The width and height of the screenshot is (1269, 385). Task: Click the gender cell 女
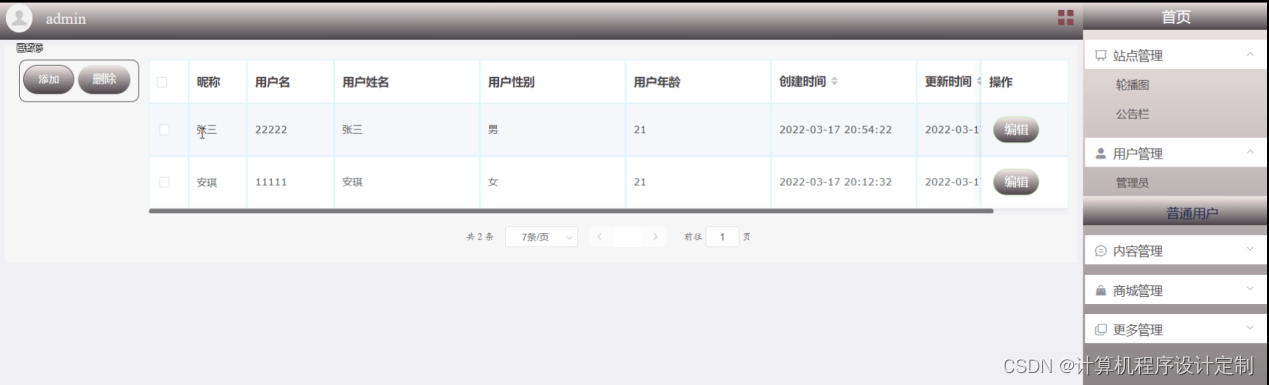(493, 182)
